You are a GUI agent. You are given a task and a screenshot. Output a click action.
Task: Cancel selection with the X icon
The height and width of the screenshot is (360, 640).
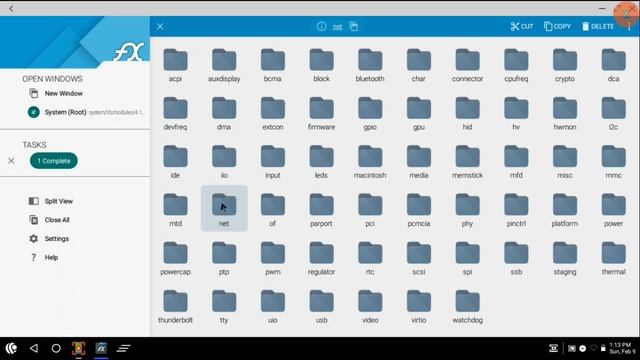[x=160, y=27]
